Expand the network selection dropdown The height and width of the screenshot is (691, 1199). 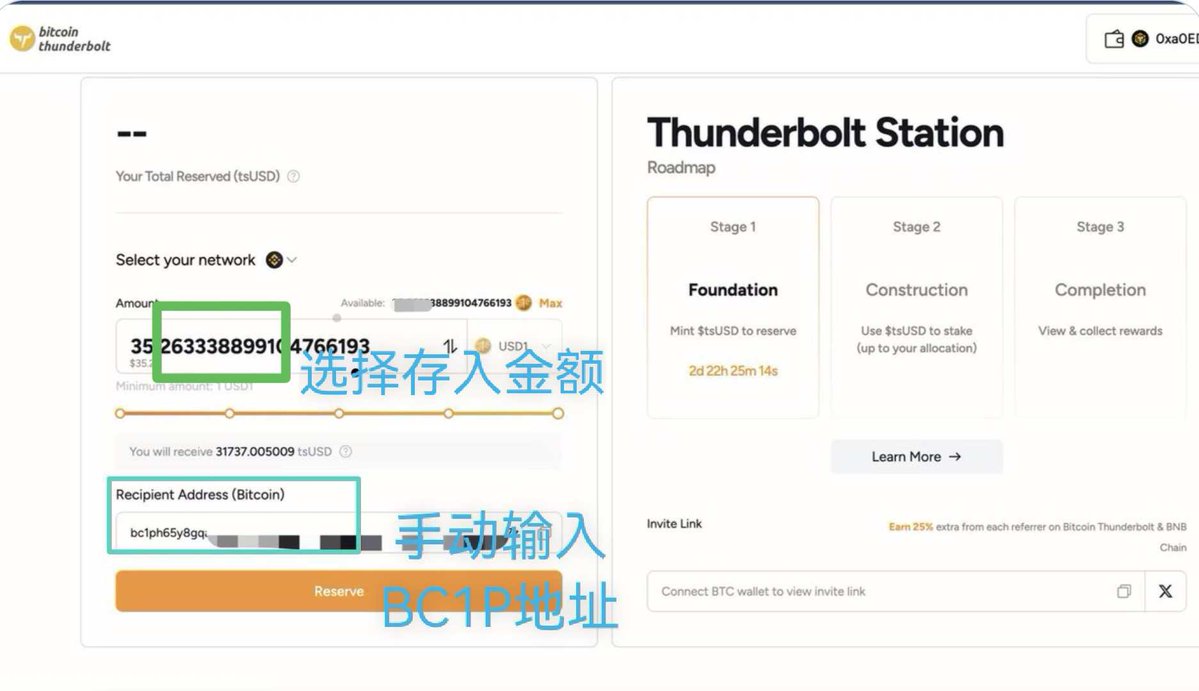[x=281, y=260]
